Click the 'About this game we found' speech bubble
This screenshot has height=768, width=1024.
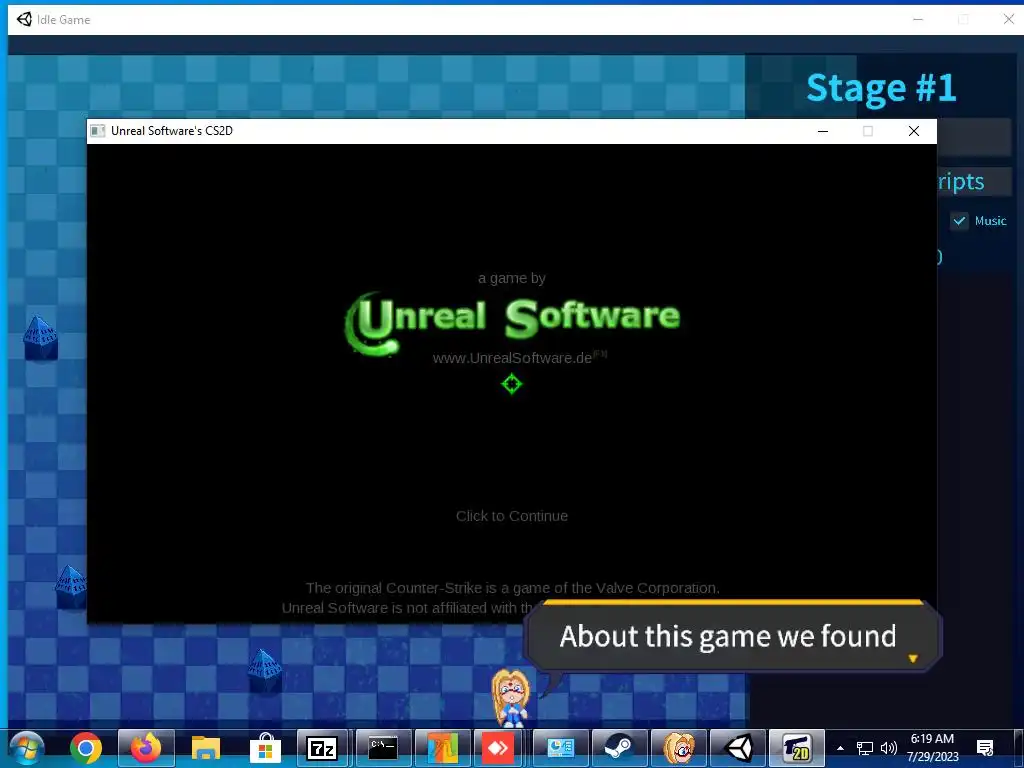click(733, 637)
